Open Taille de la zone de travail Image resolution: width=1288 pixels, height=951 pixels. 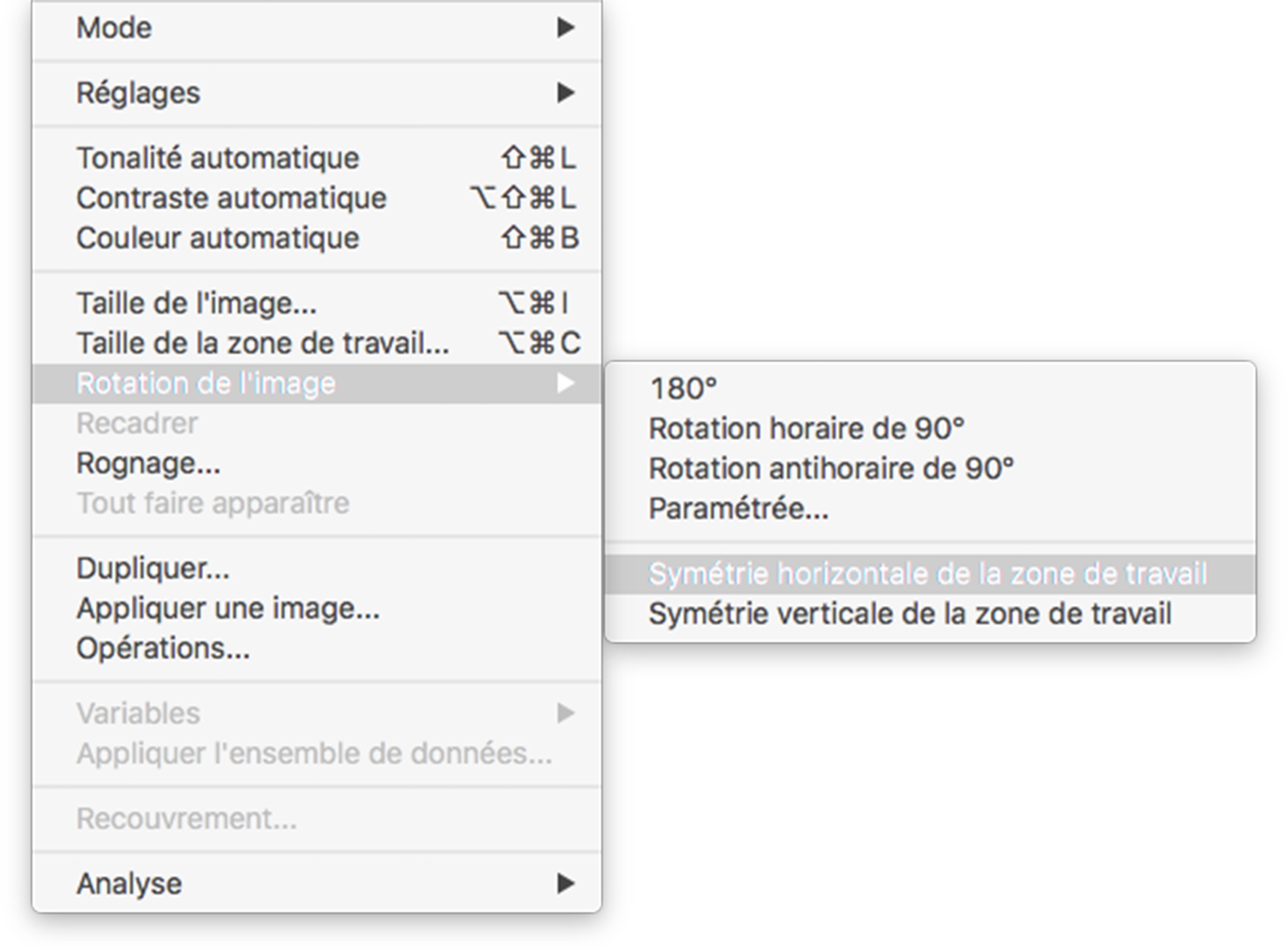click(x=263, y=343)
